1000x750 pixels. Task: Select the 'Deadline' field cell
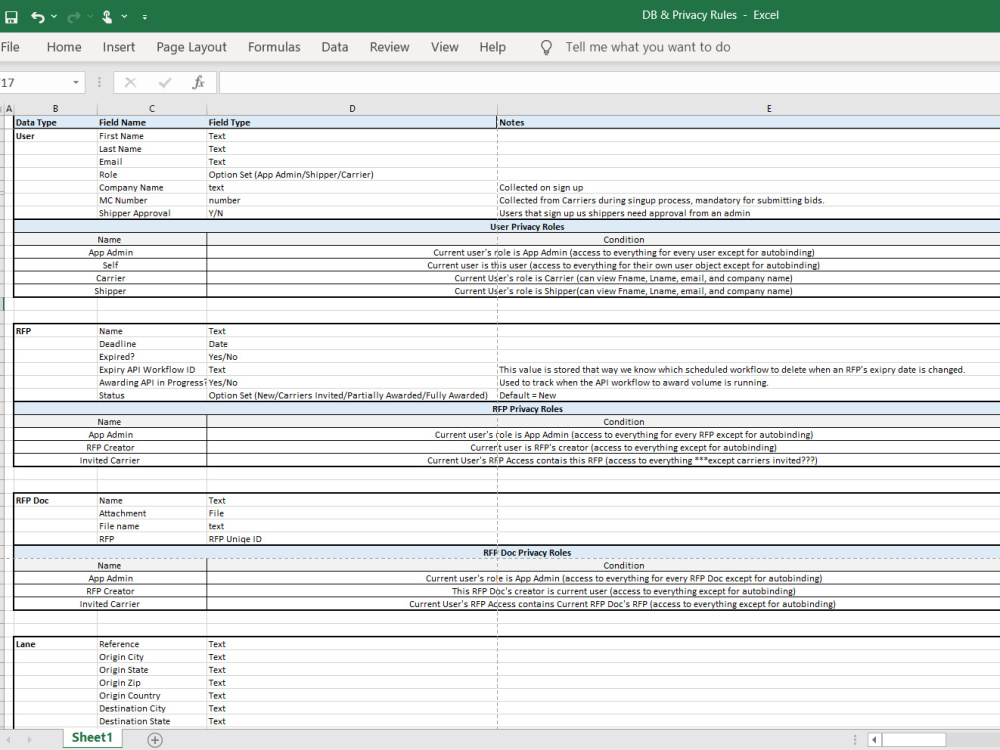click(152, 344)
